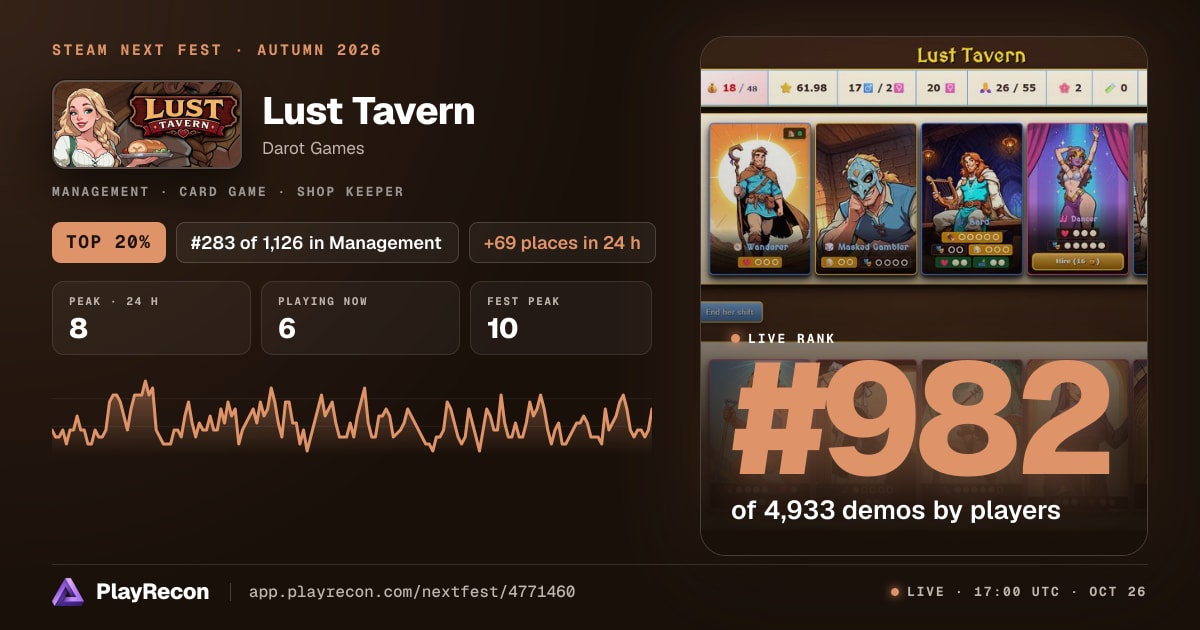Click the LIVE RANK label

791,339
